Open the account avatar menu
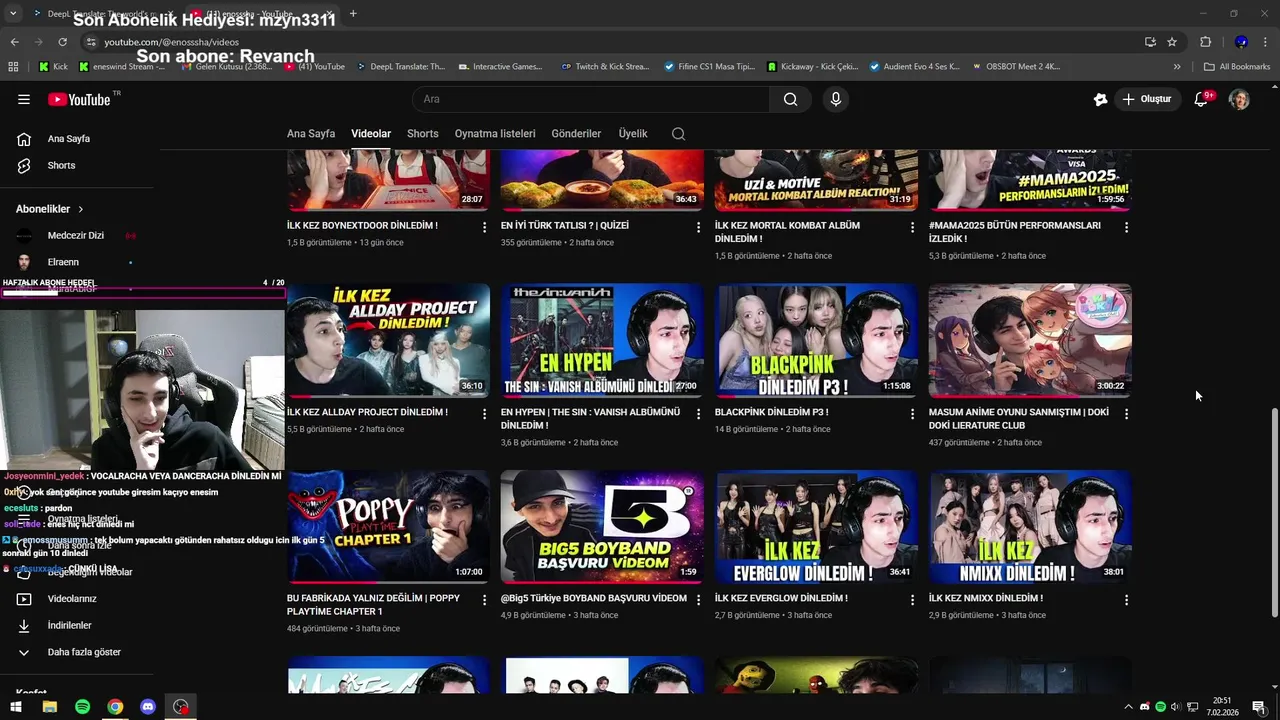 [1239, 99]
